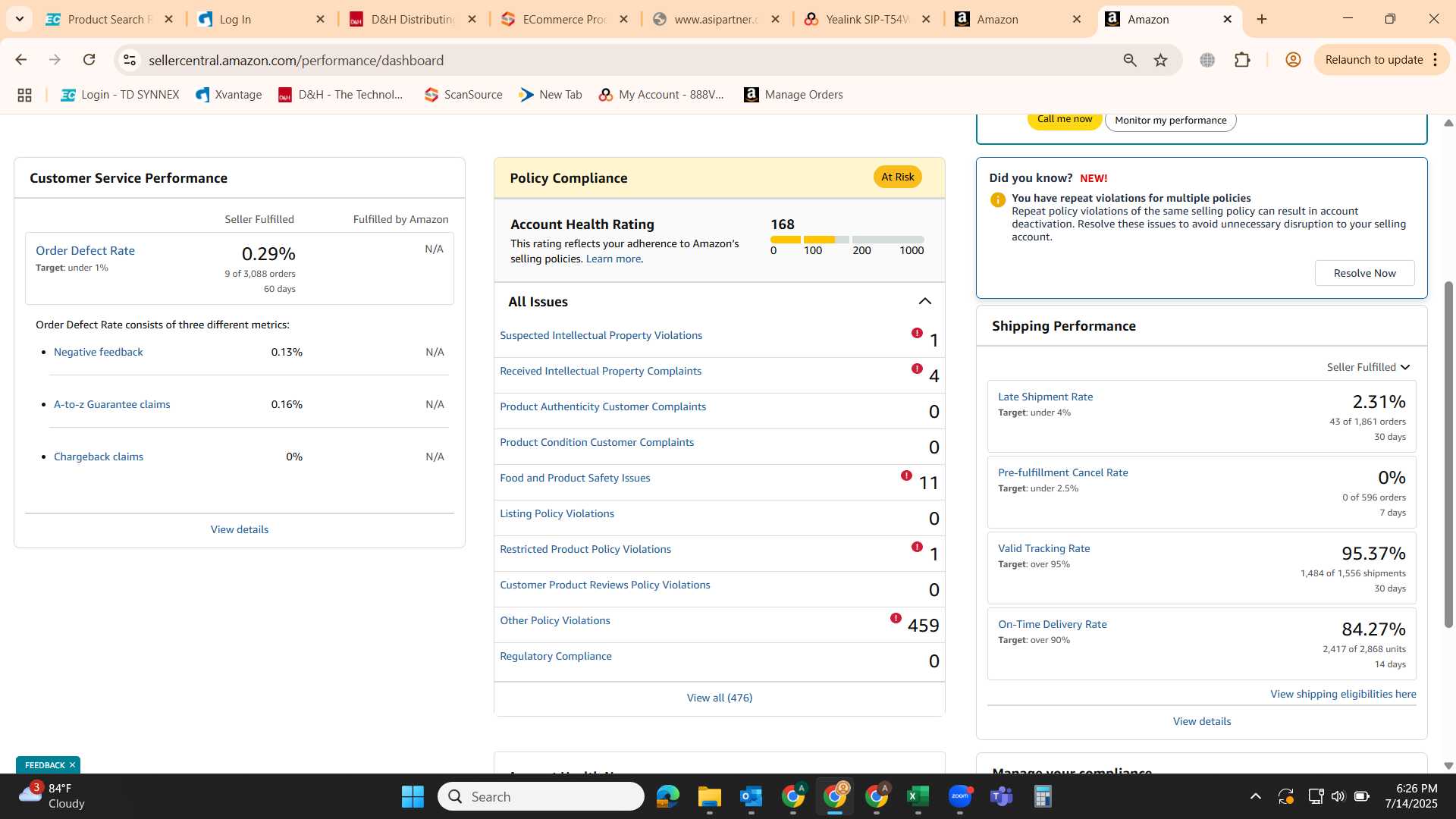Image resolution: width=1456 pixels, height=819 pixels.
Task: Open Chrome menu beside Relaunch to update
Action: point(1436,60)
